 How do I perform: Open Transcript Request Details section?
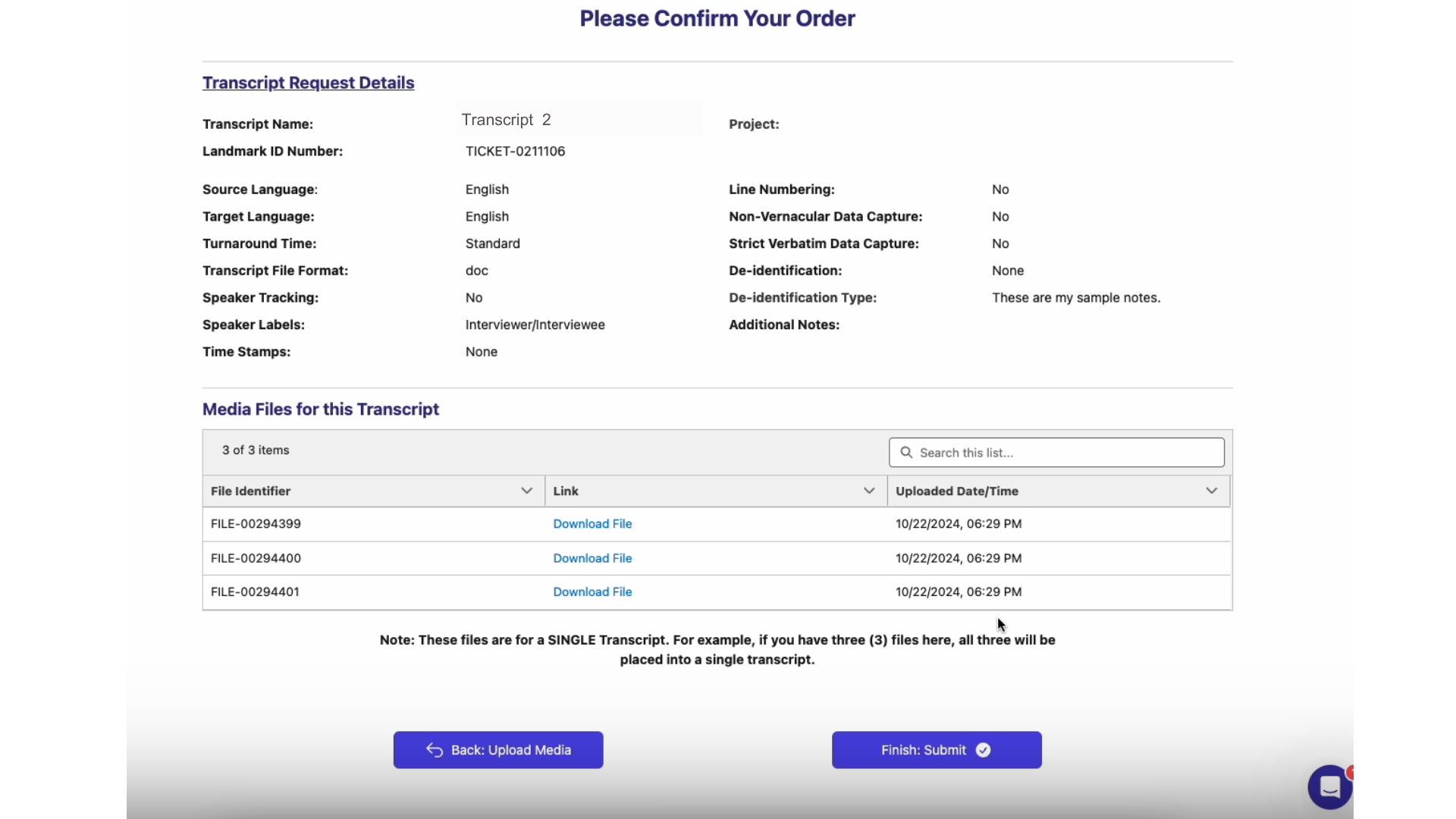(308, 82)
